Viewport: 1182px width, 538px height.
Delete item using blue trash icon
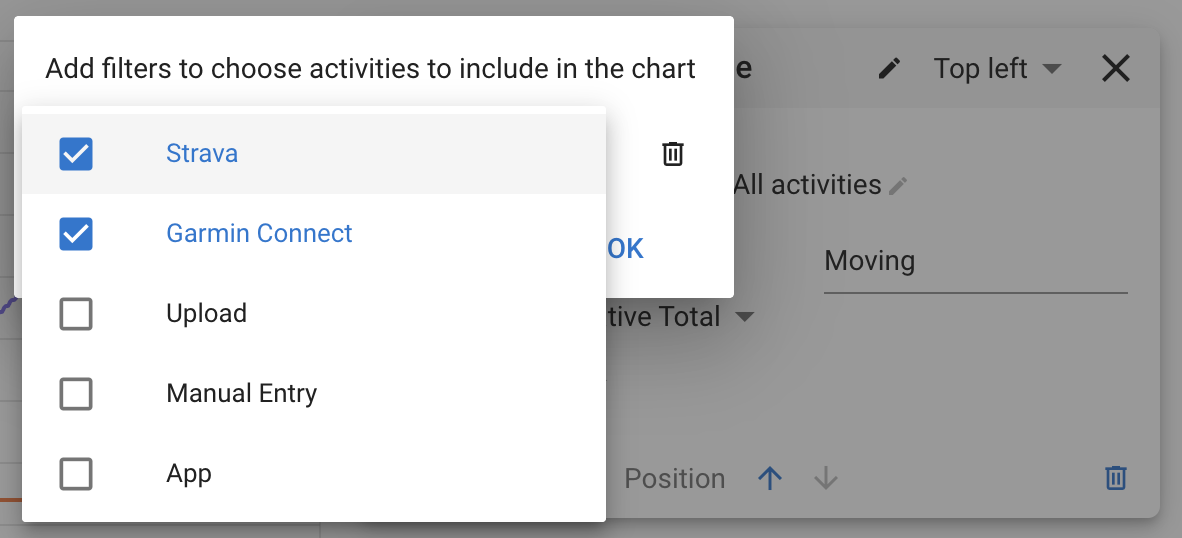tap(1116, 478)
